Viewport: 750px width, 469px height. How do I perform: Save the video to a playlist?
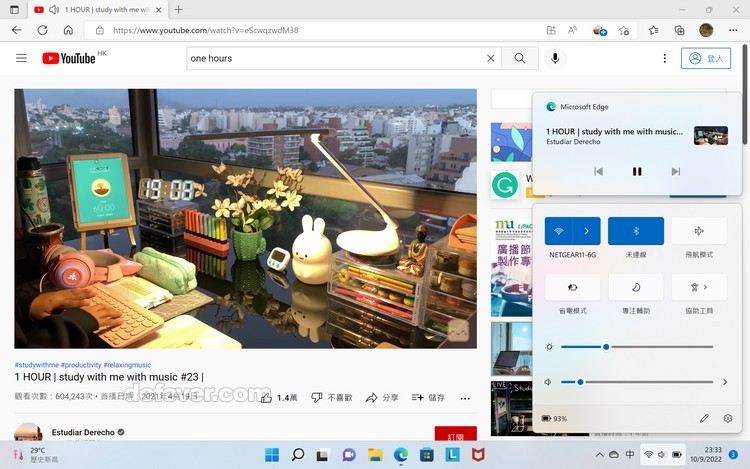[x=428, y=398]
